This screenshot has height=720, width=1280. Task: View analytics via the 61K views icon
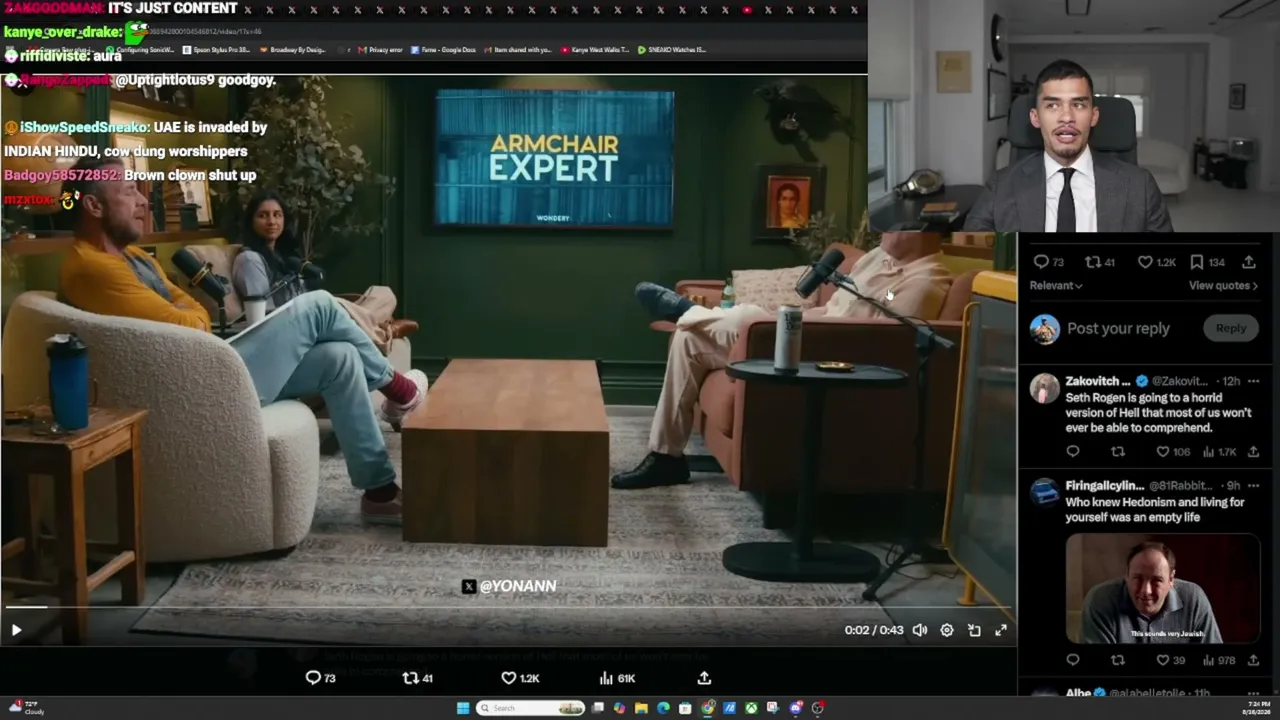pyautogui.click(x=617, y=678)
